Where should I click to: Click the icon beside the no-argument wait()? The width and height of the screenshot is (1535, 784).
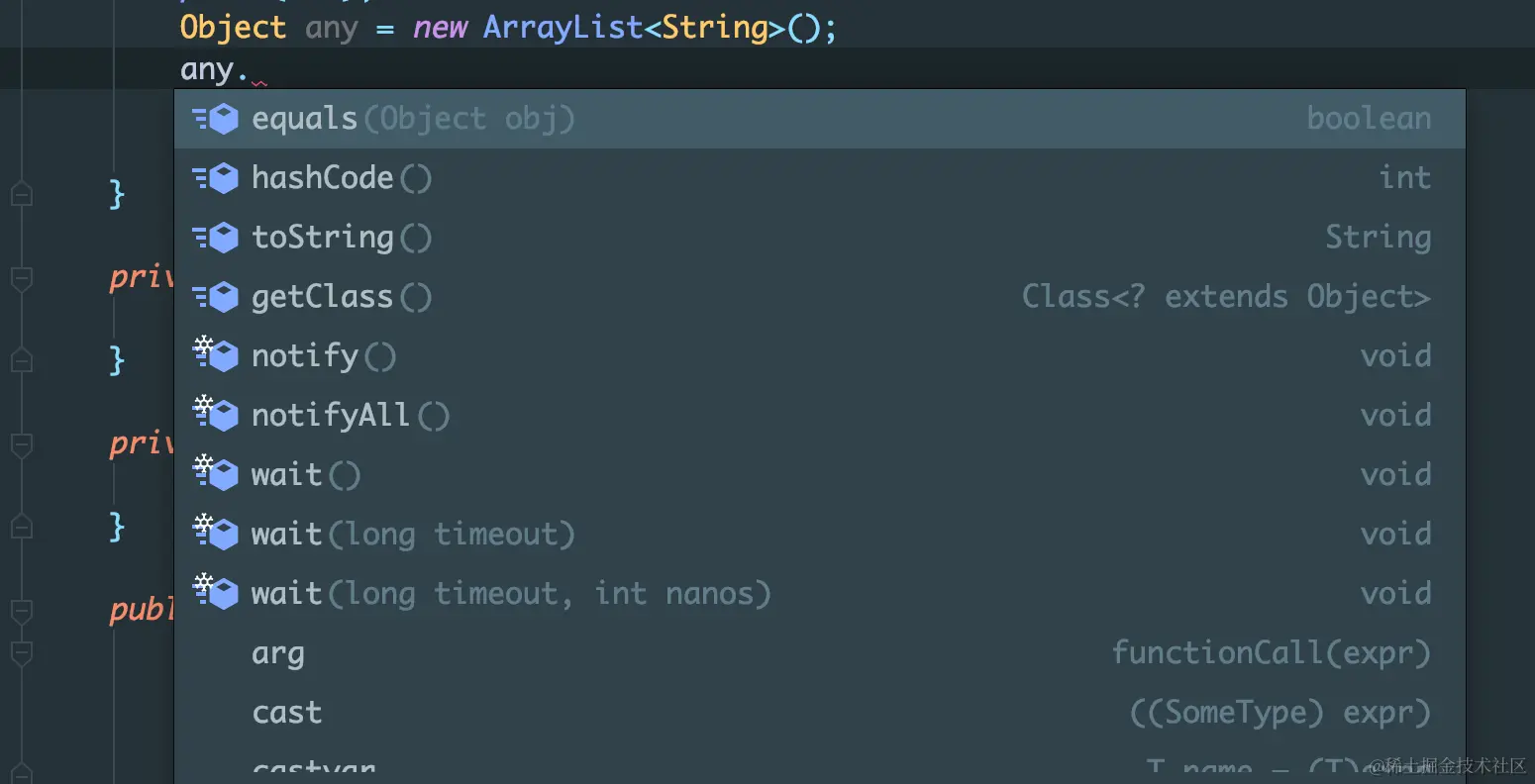click(x=216, y=474)
